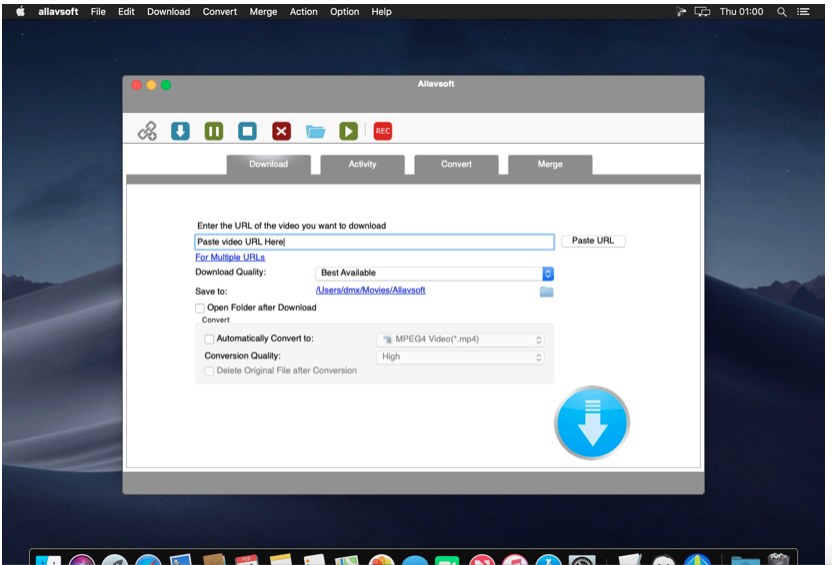Open Spotlight search in the menu bar
Image resolution: width=832 pixels, height=565 pixels.
click(782, 12)
